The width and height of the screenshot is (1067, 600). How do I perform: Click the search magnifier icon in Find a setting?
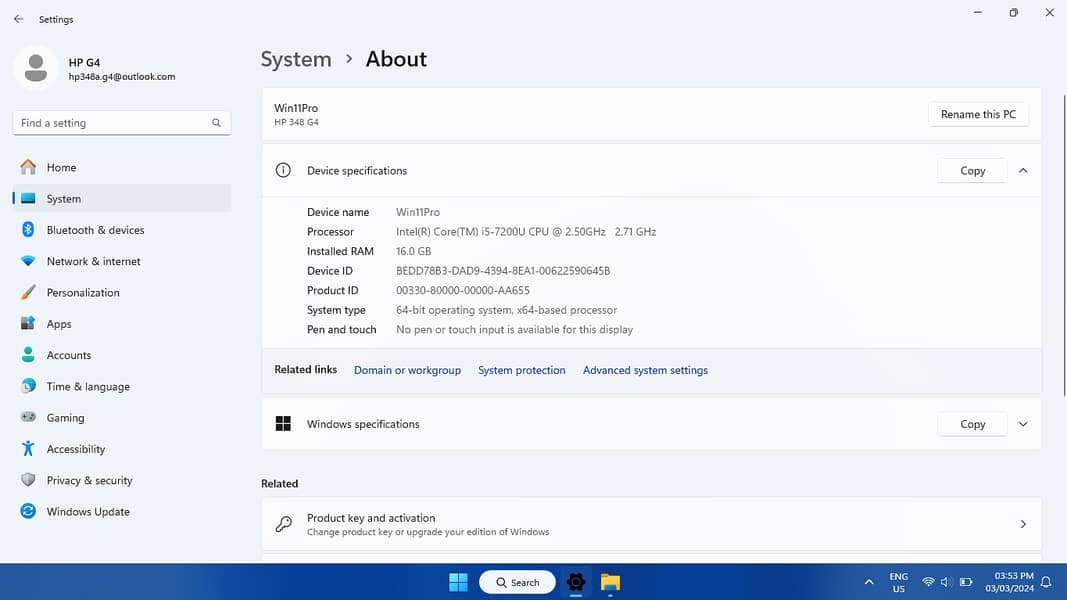pos(216,123)
